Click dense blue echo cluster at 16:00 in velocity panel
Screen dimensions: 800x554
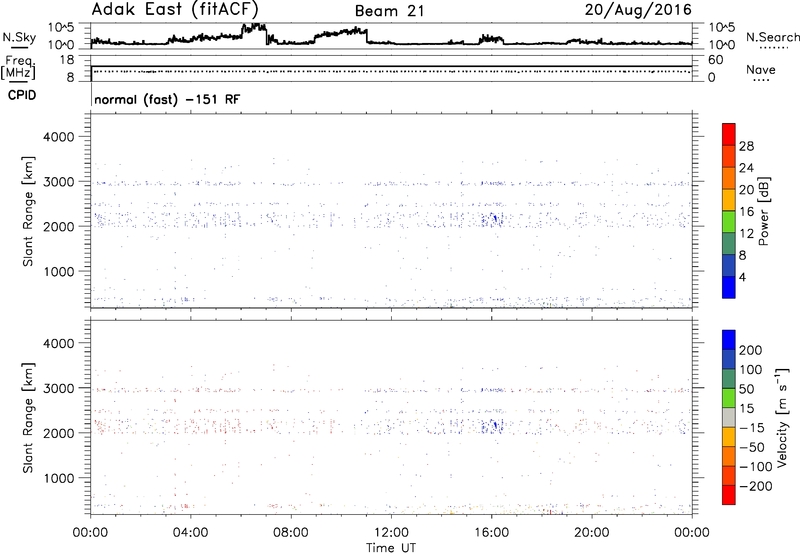coord(493,425)
